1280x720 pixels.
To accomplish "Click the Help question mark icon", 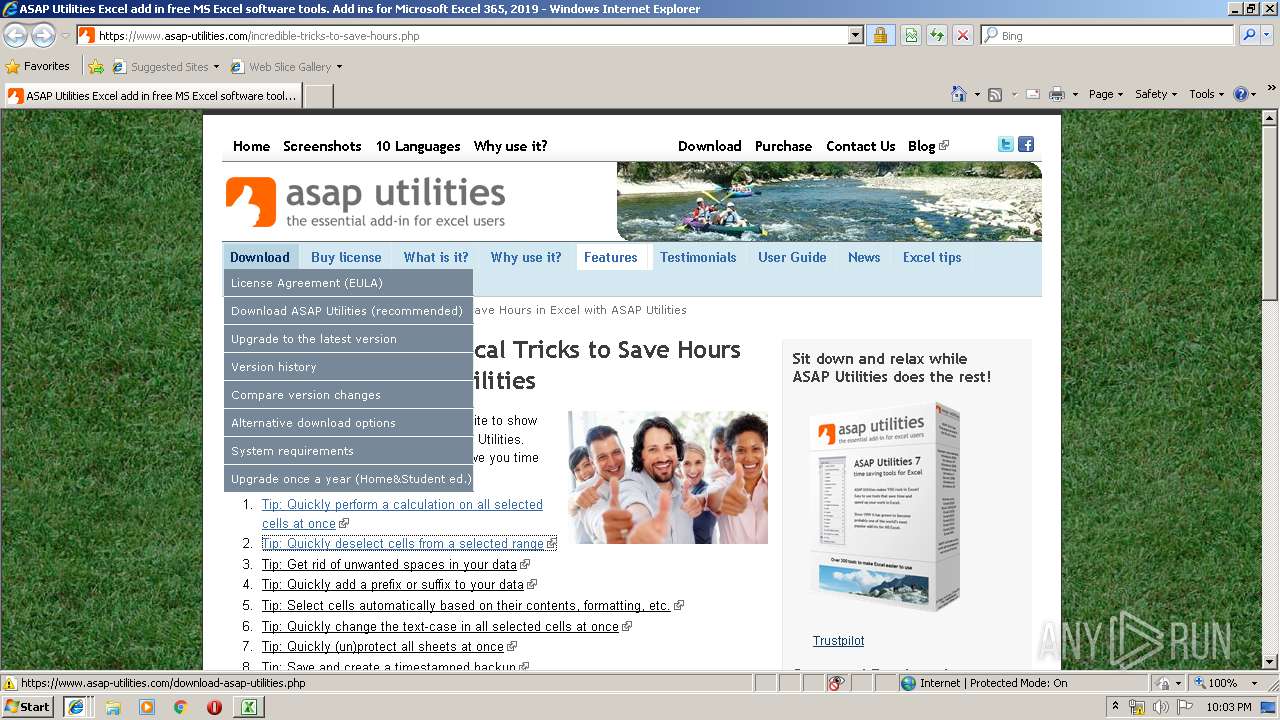I will point(1241,94).
